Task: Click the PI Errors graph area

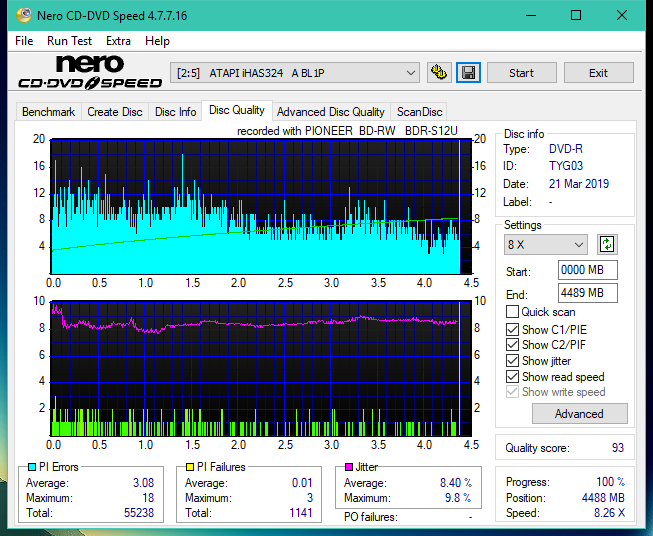Action: [261, 207]
